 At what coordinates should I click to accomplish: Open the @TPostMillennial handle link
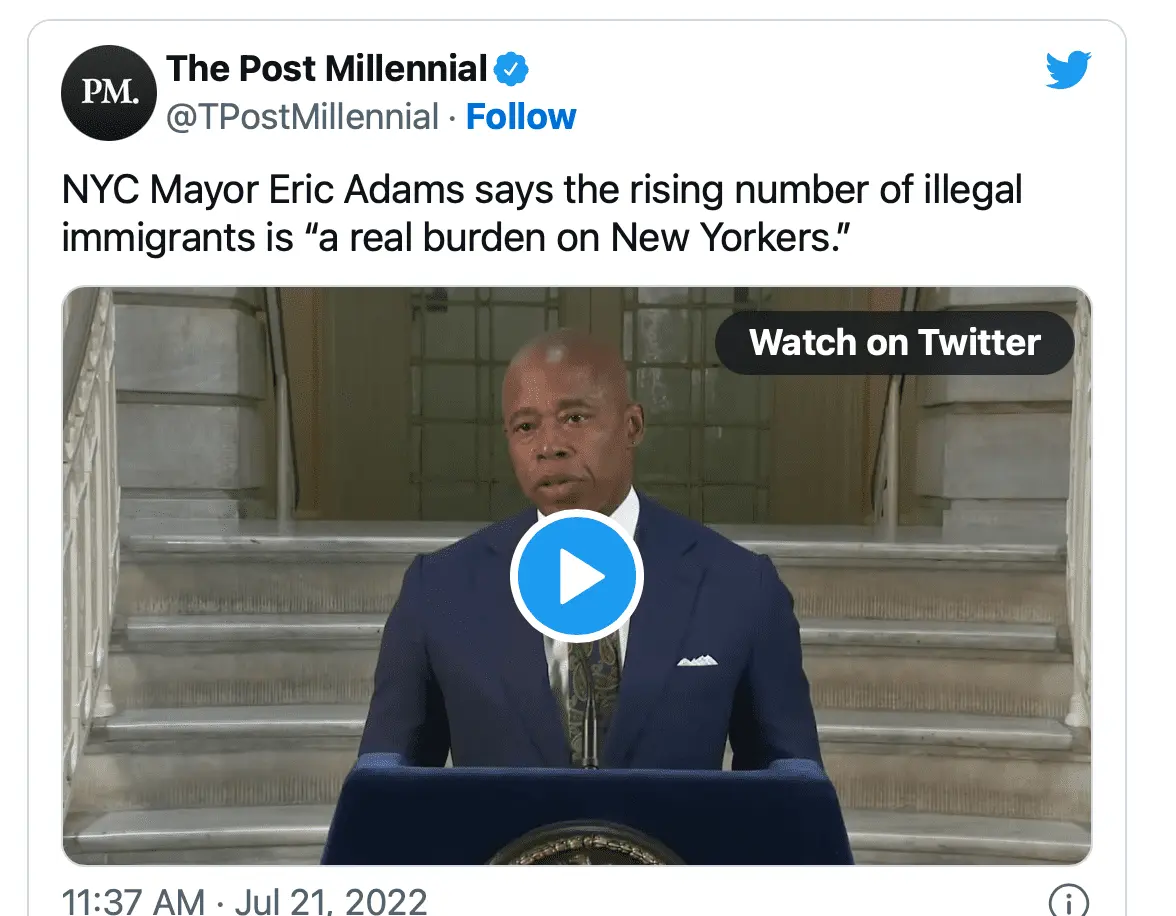pyautogui.click(x=302, y=117)
